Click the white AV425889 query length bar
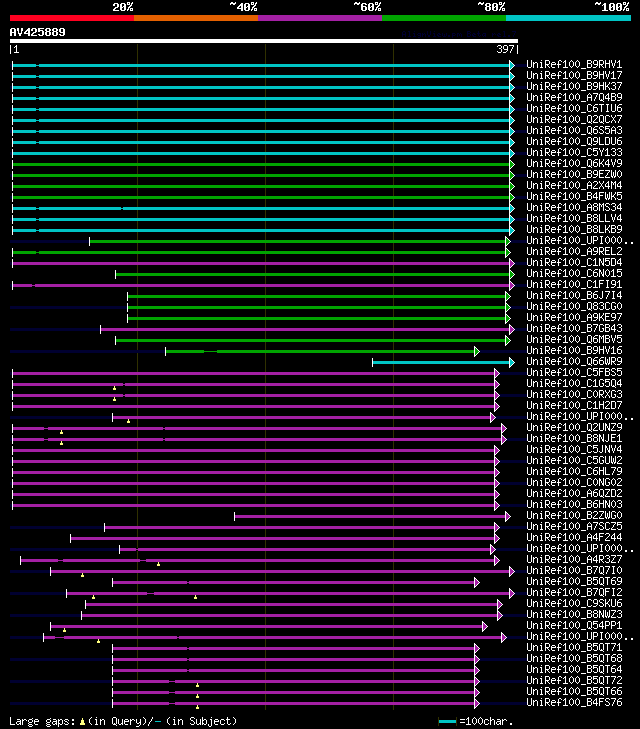Viewport: 640px width, 729px height. (x=264, y=41)
